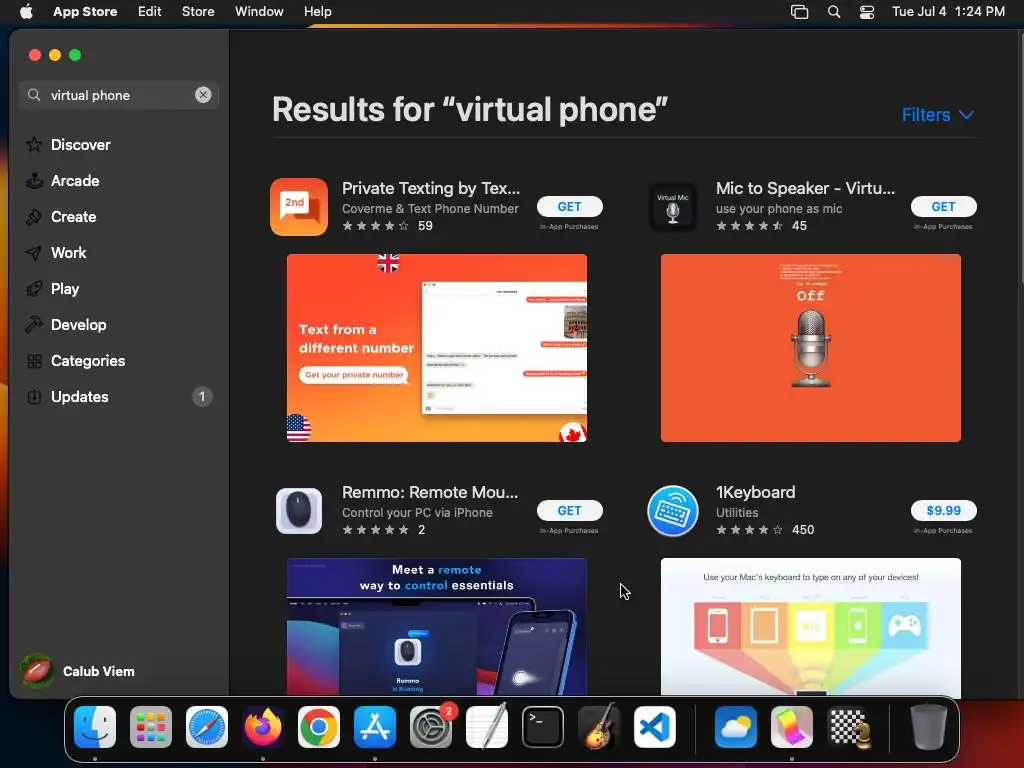The image size is (1024, 768).
Task: Launch Safari from the Dock
Action: point(207,727)
